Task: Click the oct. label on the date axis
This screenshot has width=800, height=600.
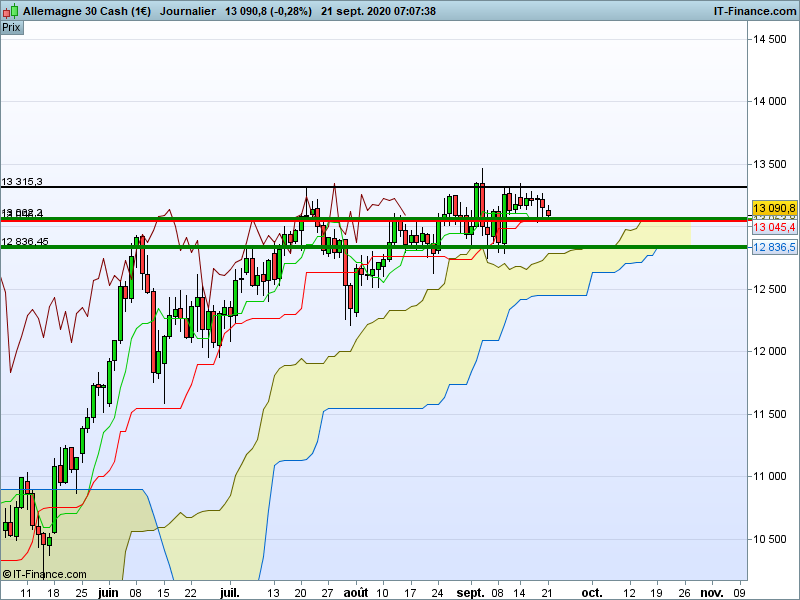Action: point(591,592)
